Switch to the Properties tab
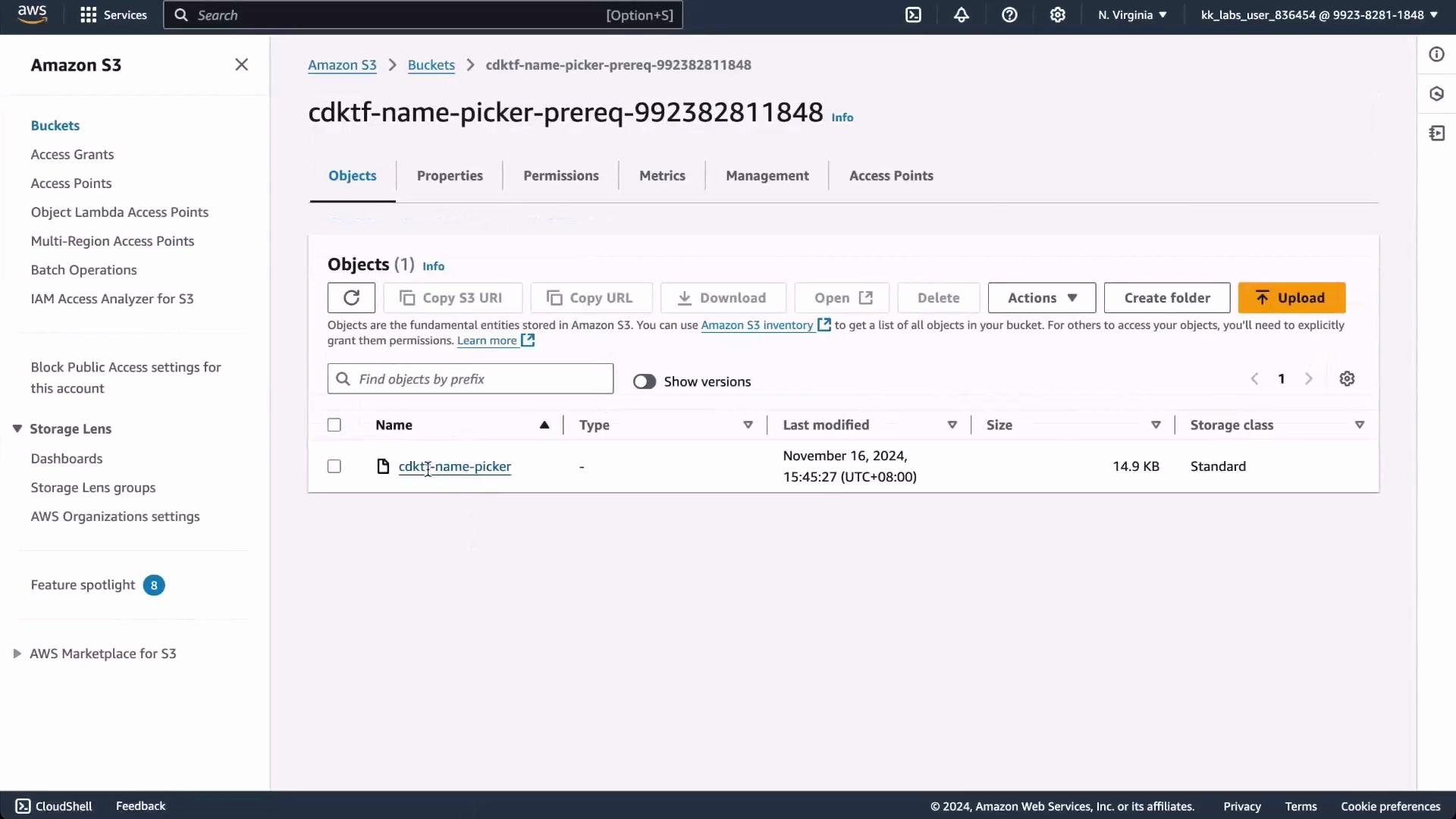This screenshot has width=1456, height=819. pos(450,176)
